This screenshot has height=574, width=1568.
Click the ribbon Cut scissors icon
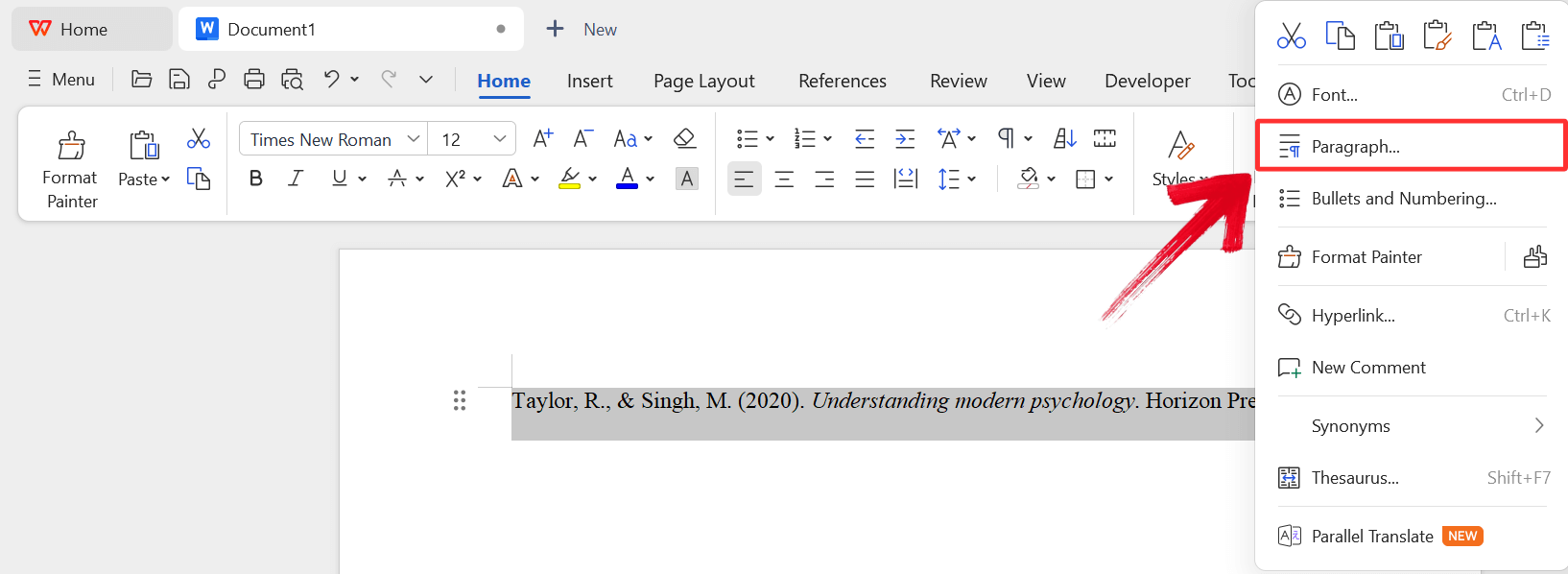point(199,139)
